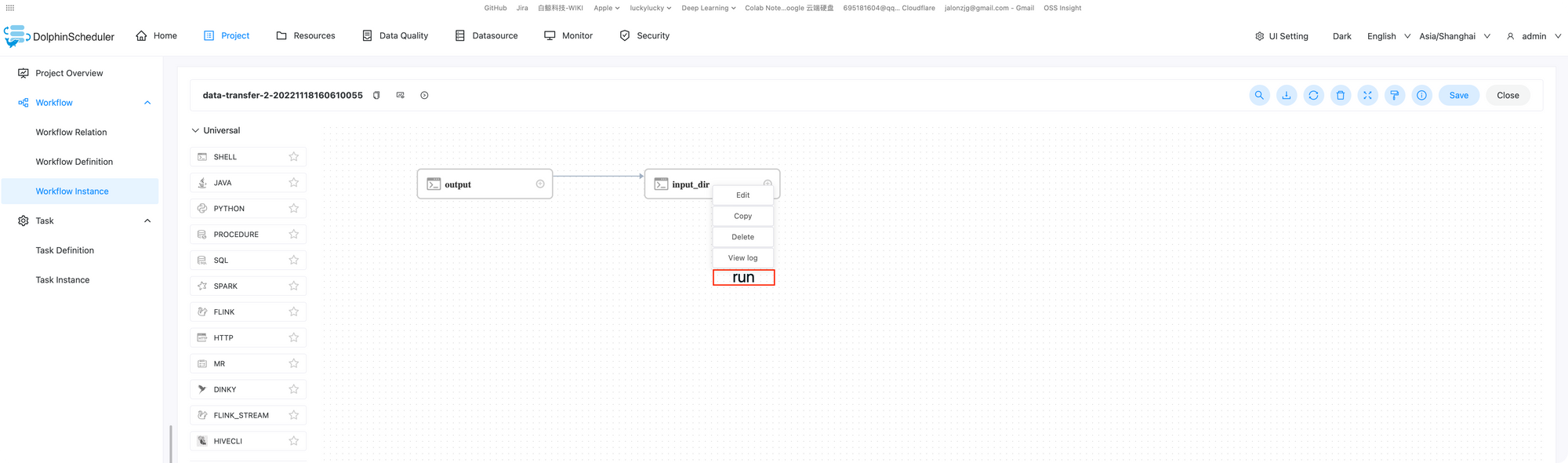Open the English language dropdown
Screen dimensions: 1568x463
(x=1388, y=36)
